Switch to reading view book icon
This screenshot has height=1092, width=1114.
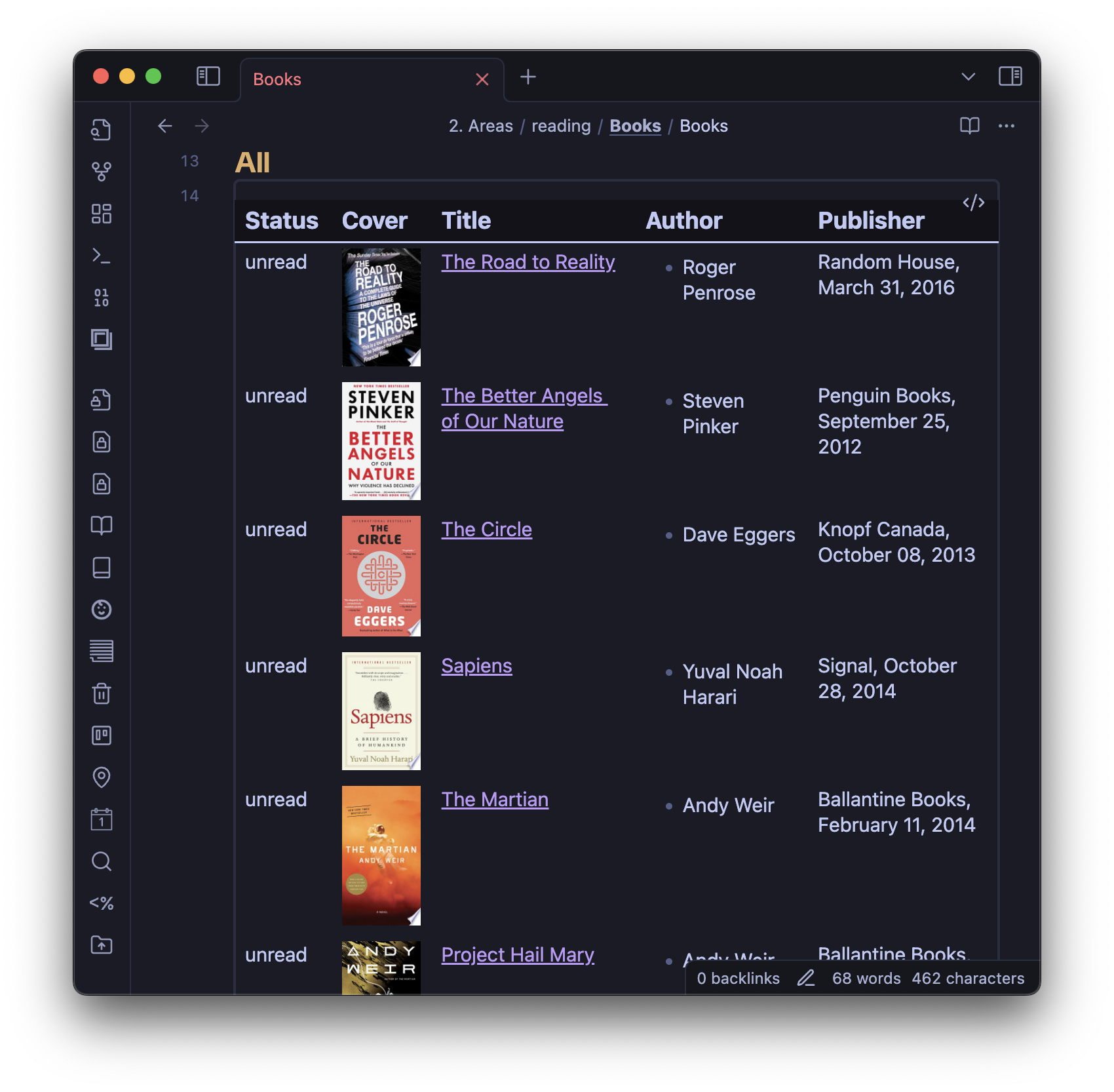969,126
